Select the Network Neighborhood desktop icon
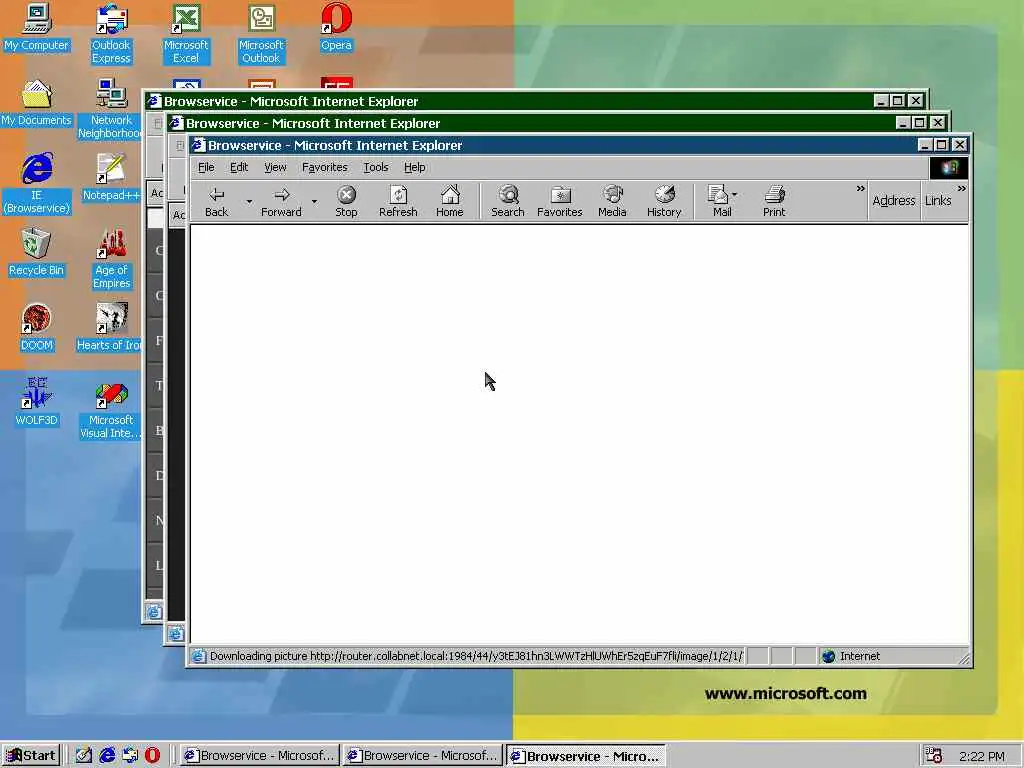The height and width of the screenshot is (768, 1024). pyautogui.click(x=110, y=109)
